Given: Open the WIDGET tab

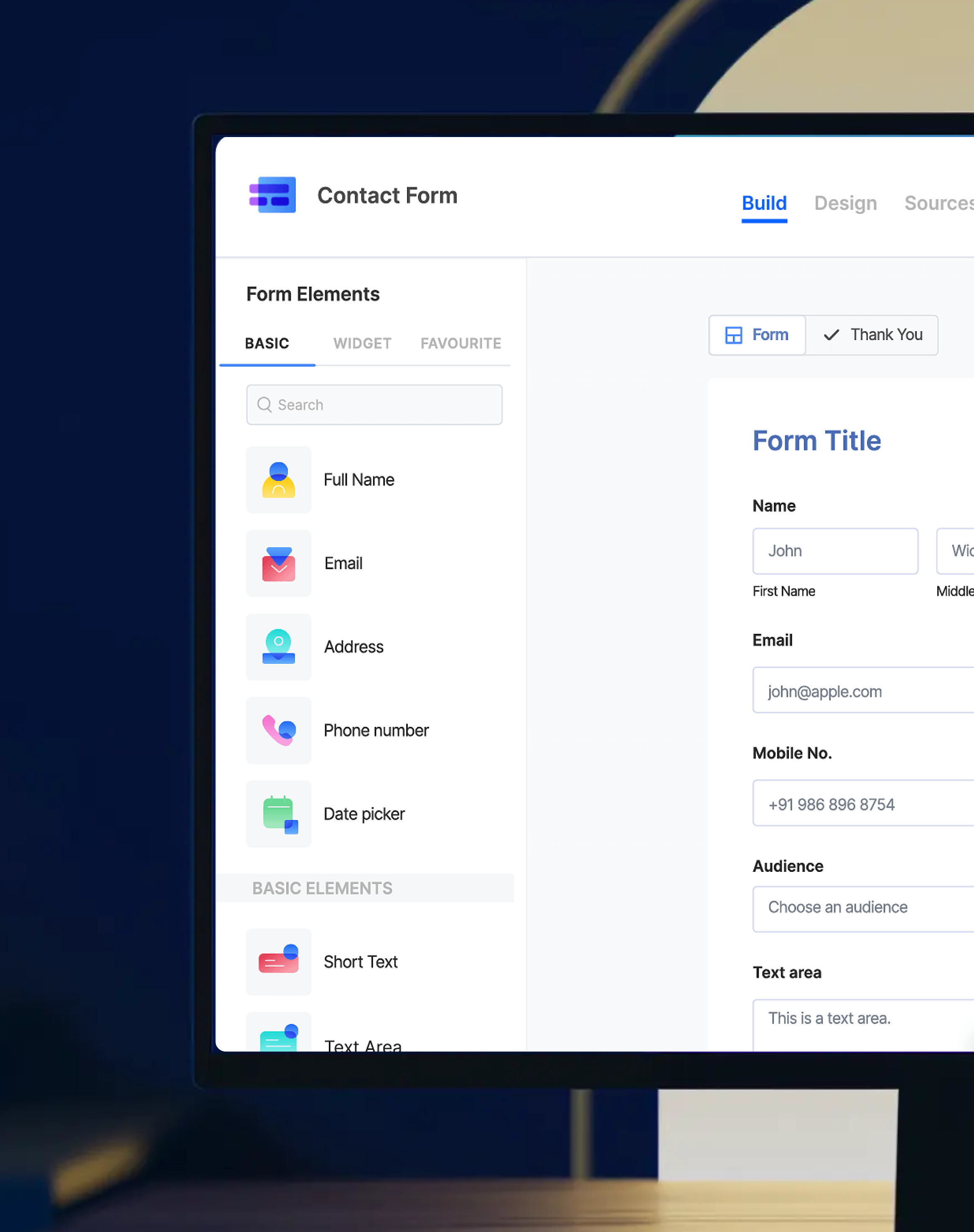Looking at the screenshot, I should point(362,343).
